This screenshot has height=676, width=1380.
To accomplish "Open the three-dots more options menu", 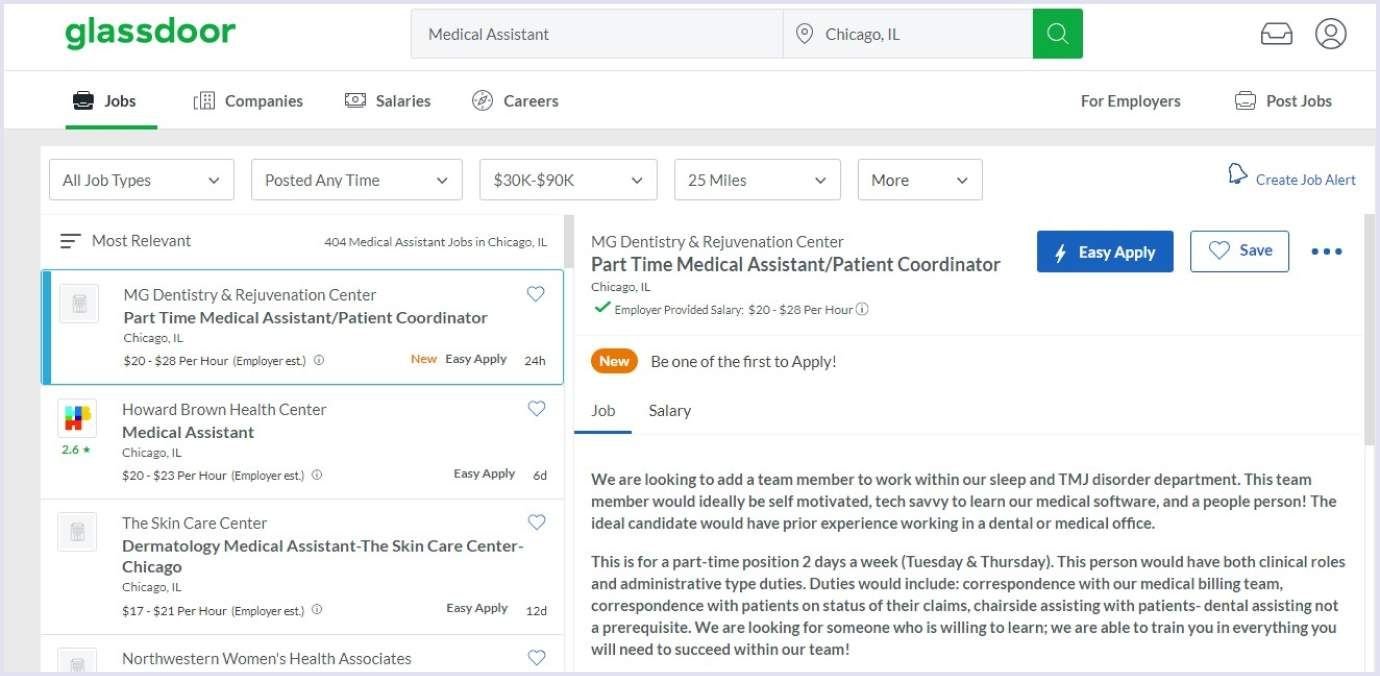I will [x=1326, y=252].
